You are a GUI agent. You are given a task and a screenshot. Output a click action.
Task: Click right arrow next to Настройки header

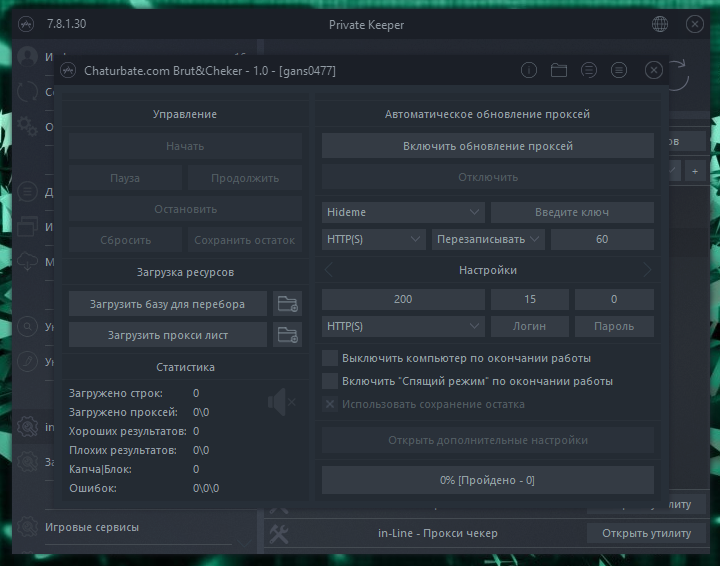pos(647,270)
